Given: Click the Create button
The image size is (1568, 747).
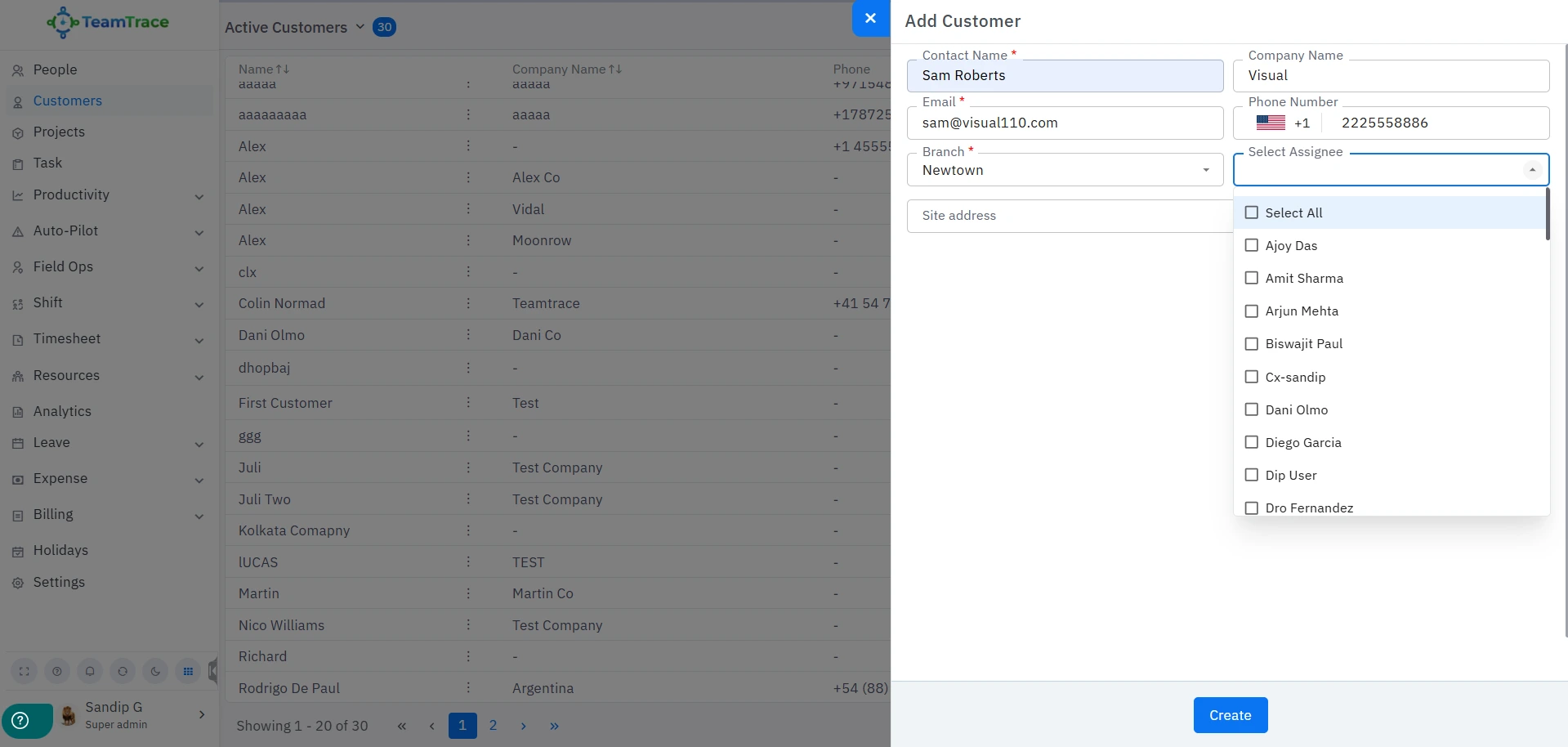Looking at the screenshot, I should 1230,715.
